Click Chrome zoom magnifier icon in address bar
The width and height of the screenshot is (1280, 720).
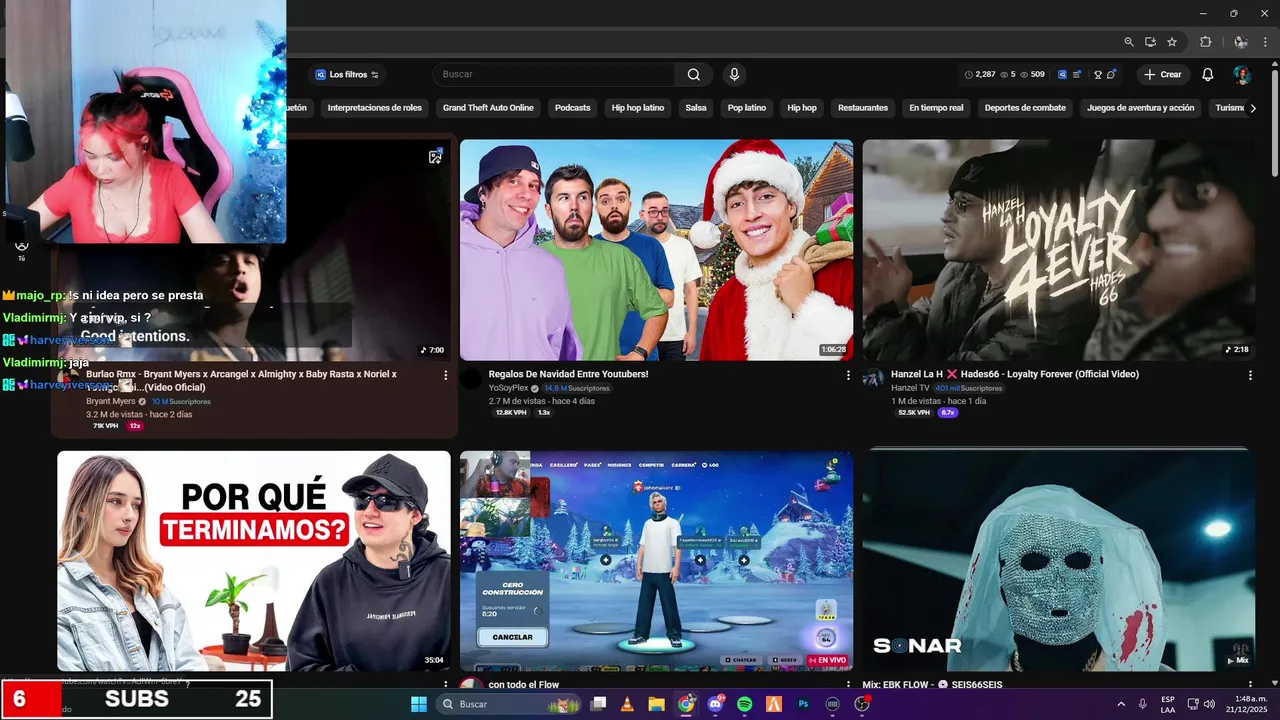coord(1129,42)
